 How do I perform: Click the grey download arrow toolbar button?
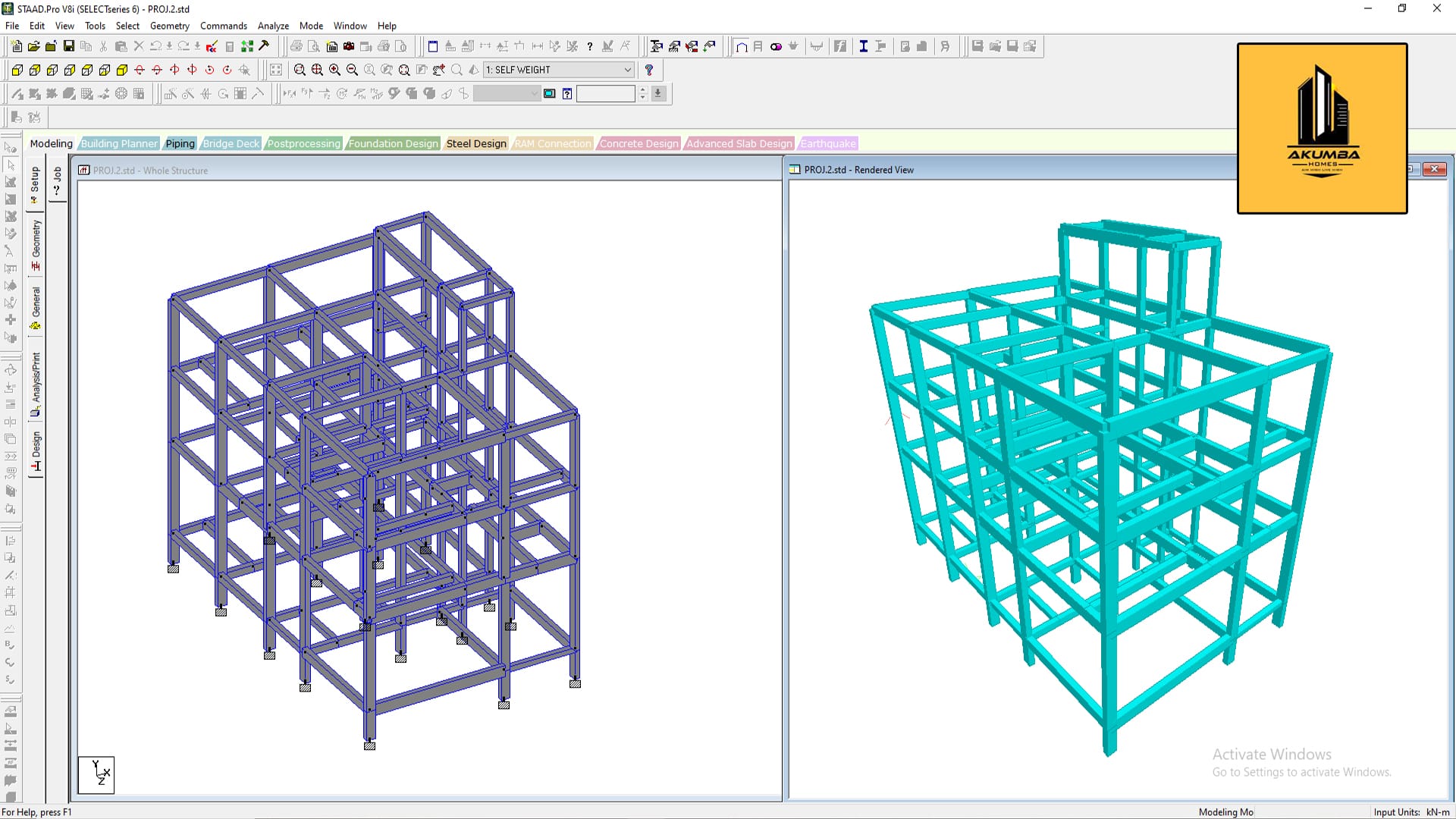pyautogui.click(x=658, y=93)
